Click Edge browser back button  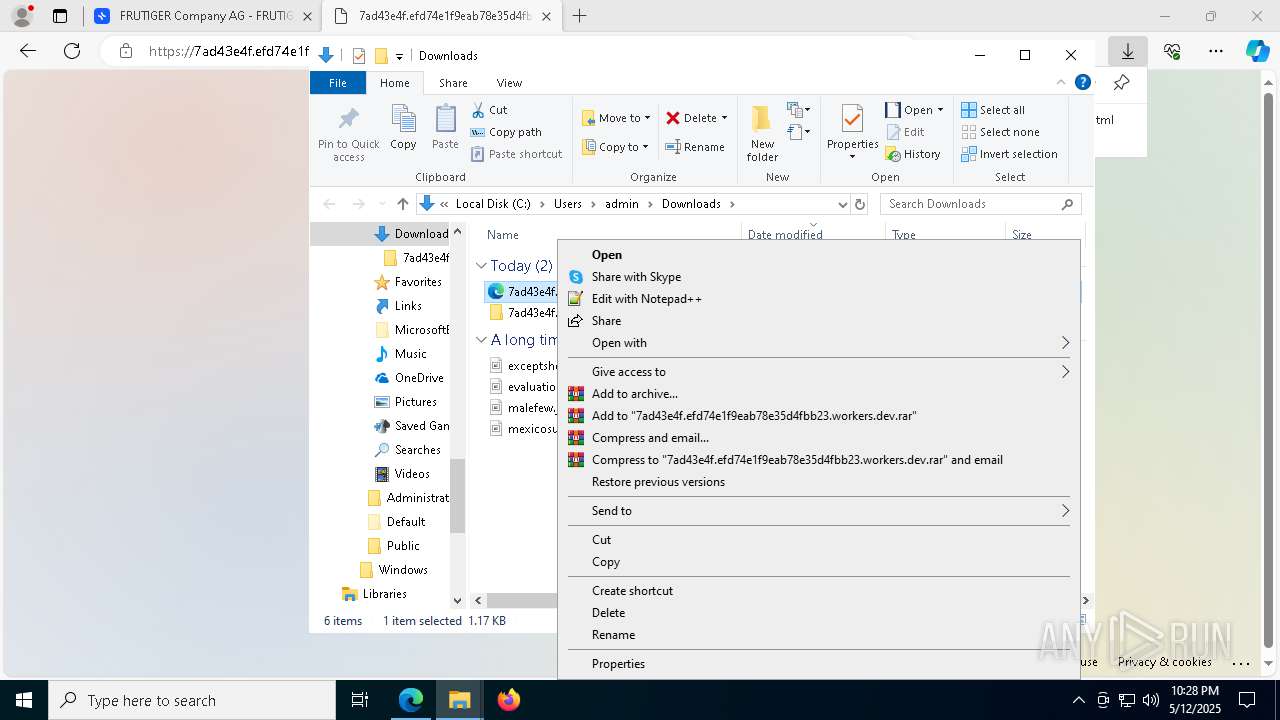pyautogui.click(x=28, y=51)
